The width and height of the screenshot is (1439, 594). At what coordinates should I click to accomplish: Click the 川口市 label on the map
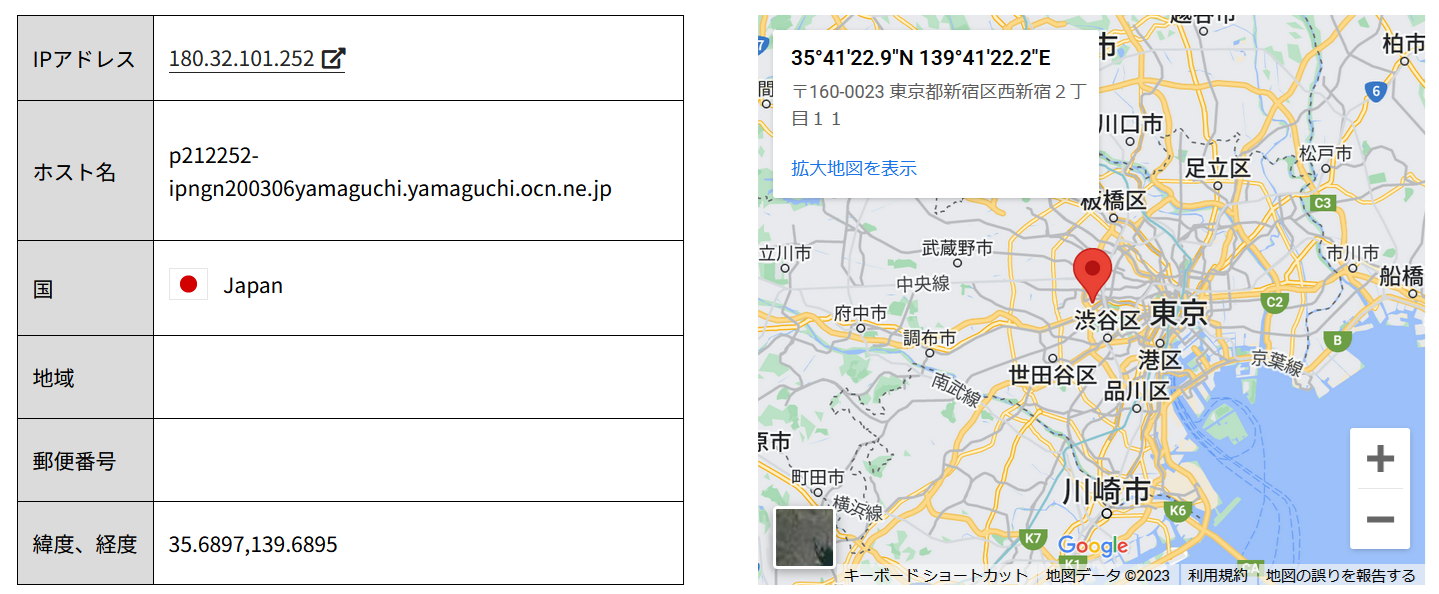1130,123
